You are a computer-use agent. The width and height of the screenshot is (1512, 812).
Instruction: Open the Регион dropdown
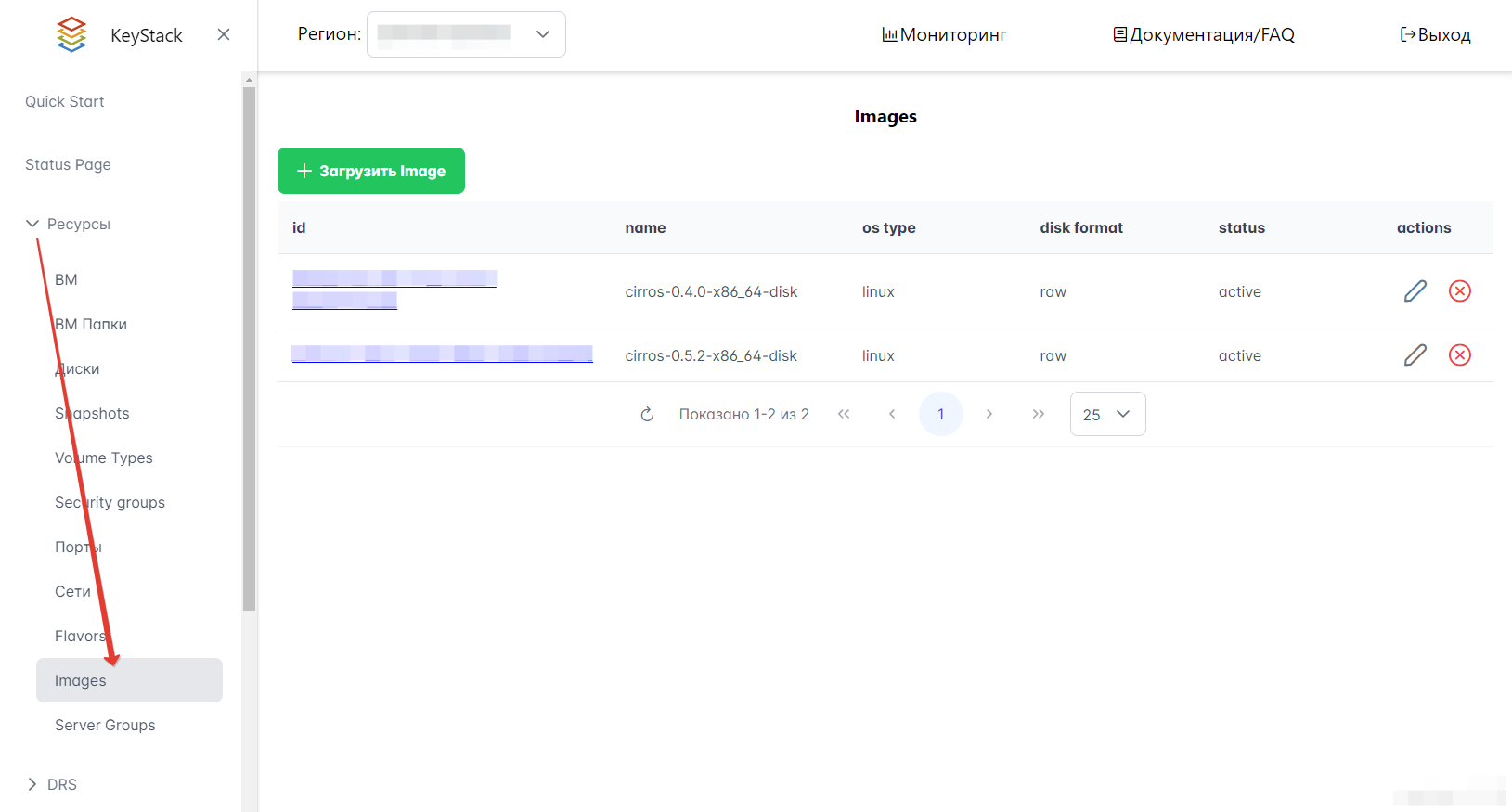tap(466, 34)
